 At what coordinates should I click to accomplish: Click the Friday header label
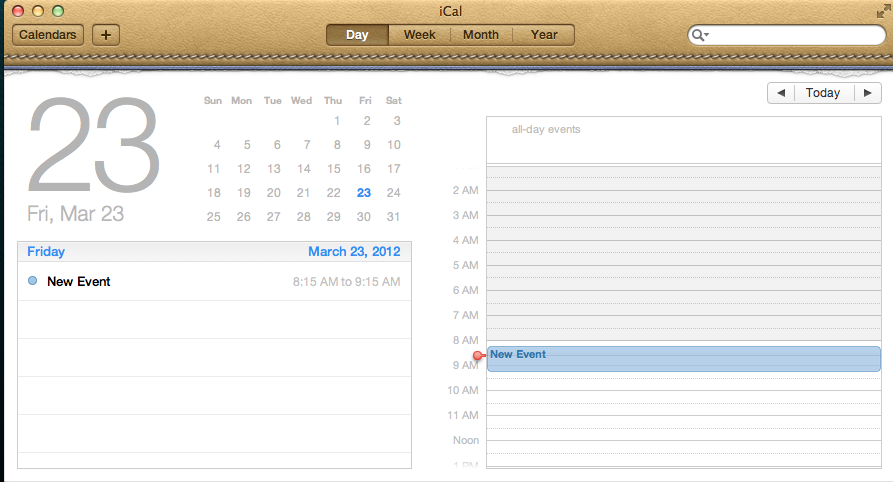tap(46, 251)
